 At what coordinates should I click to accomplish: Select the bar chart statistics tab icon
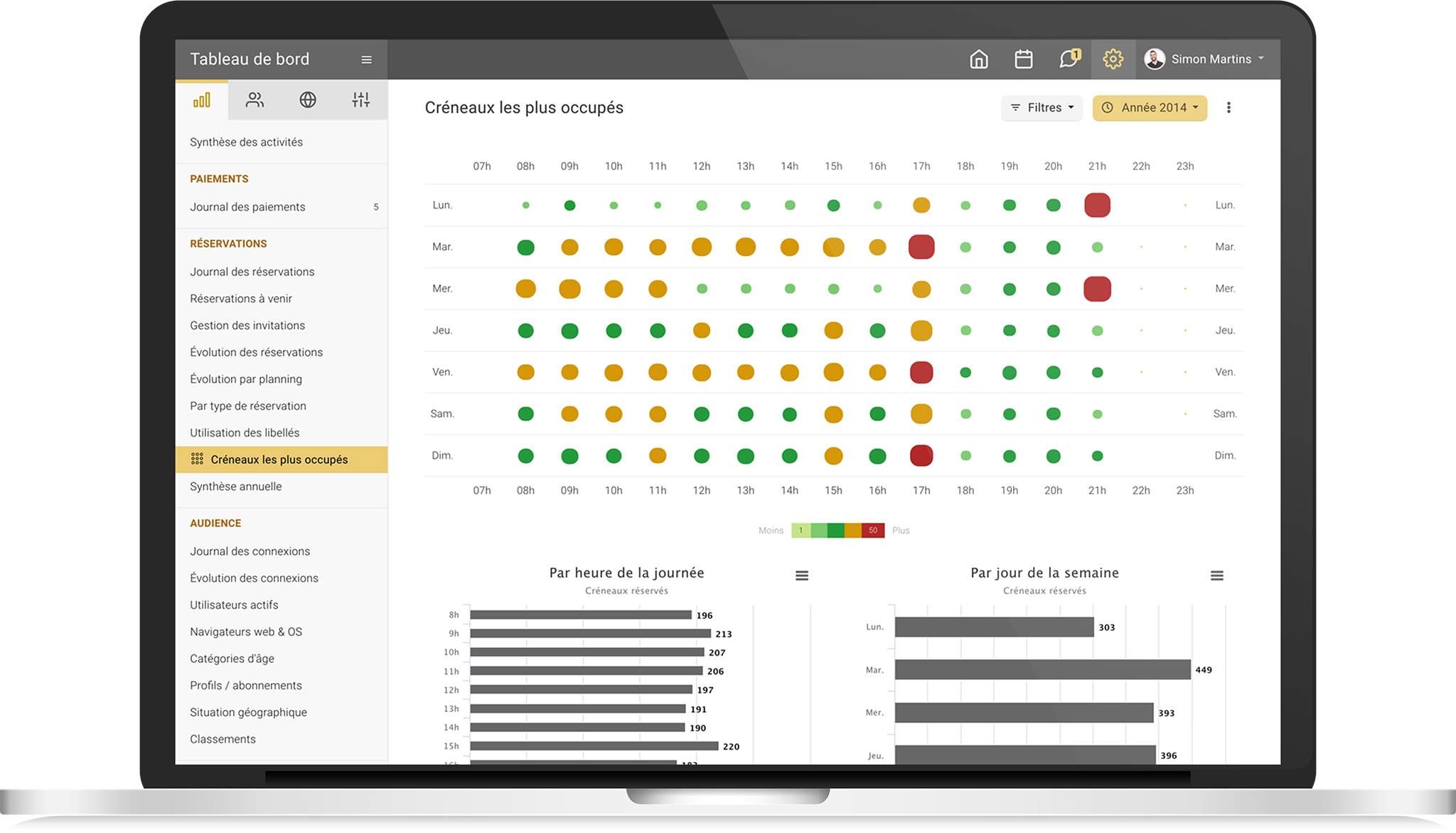202,100
